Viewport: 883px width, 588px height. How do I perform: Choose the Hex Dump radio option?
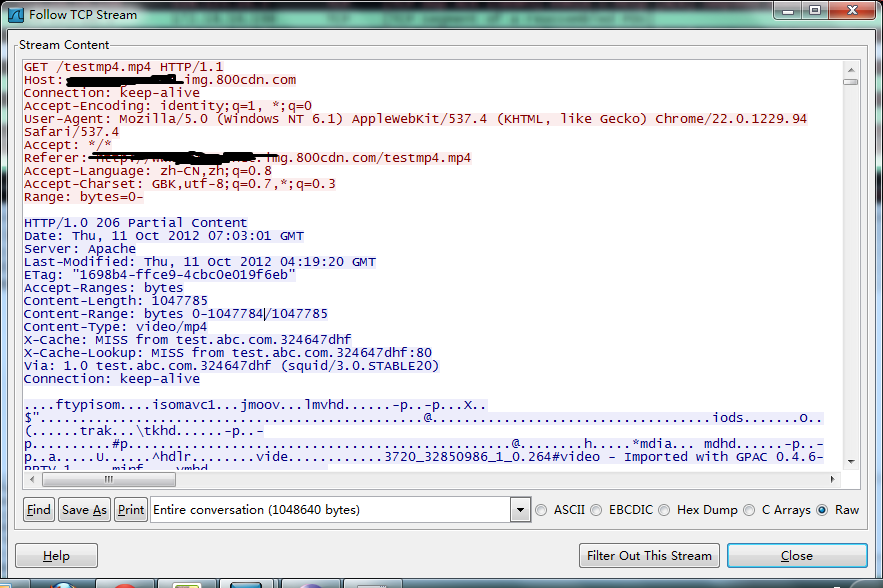pos(665,510)
